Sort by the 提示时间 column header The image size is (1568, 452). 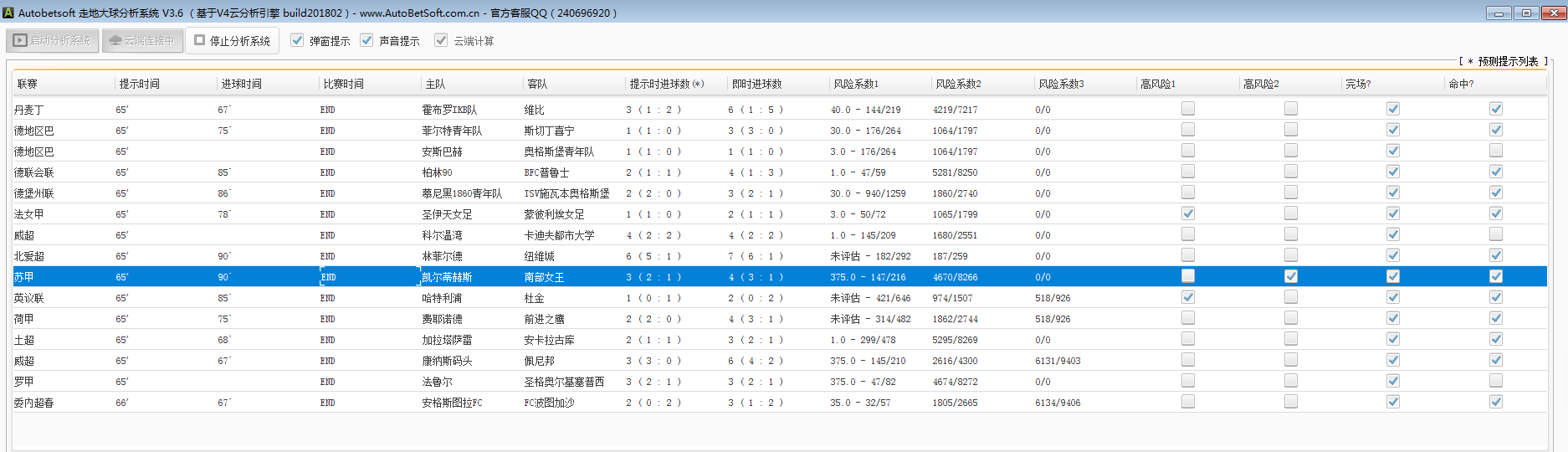139,84
